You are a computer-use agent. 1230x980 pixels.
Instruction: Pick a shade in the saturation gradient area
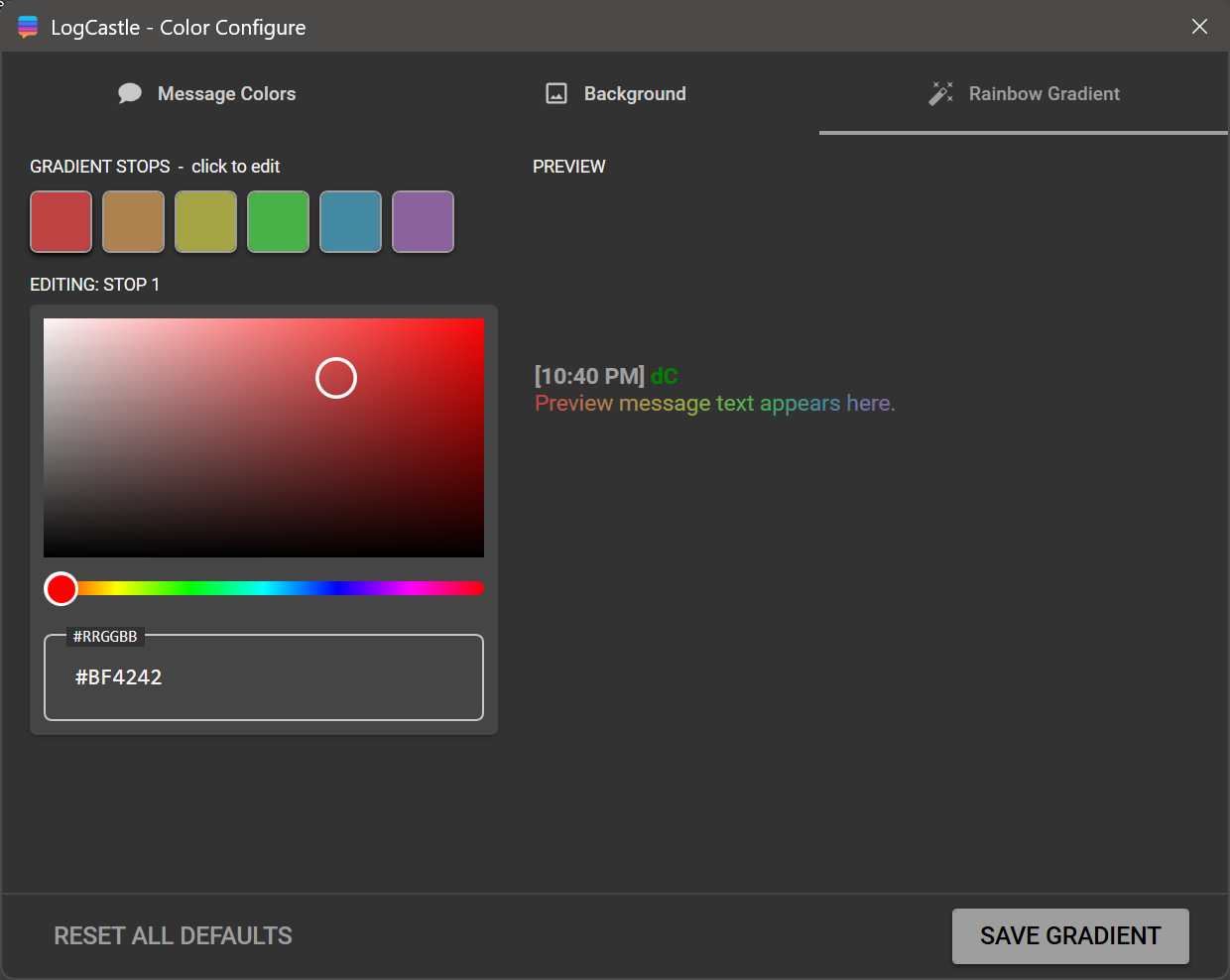coord(263,436)
